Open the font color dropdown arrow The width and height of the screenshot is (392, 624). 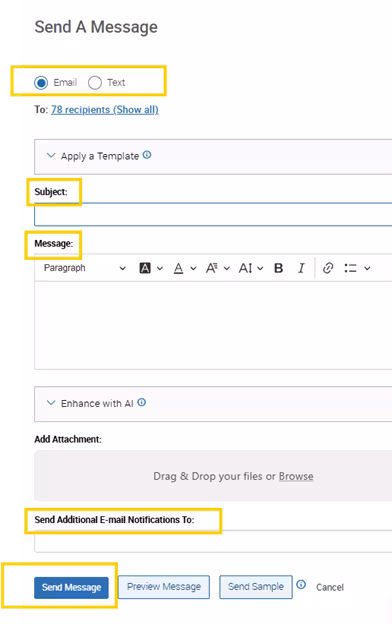click(193, 269)
